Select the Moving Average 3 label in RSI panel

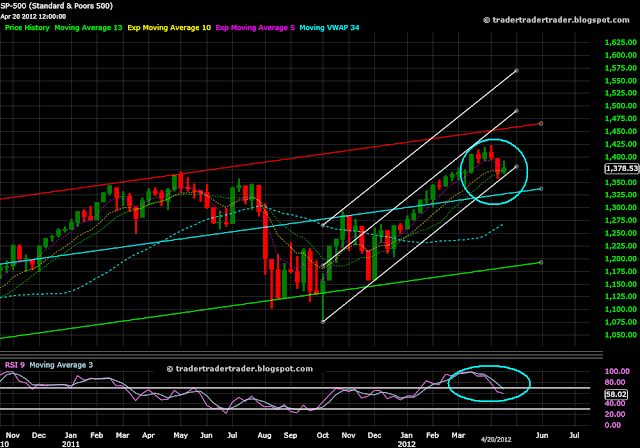[x=61, y=365]
